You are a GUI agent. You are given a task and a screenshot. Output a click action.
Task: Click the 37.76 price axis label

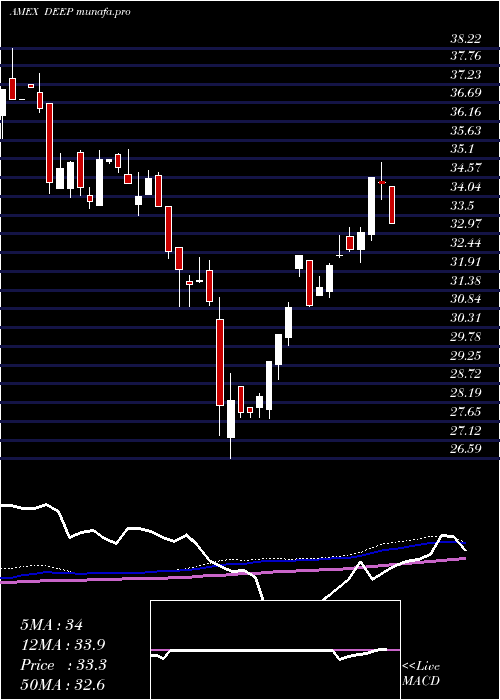(466, 56)
